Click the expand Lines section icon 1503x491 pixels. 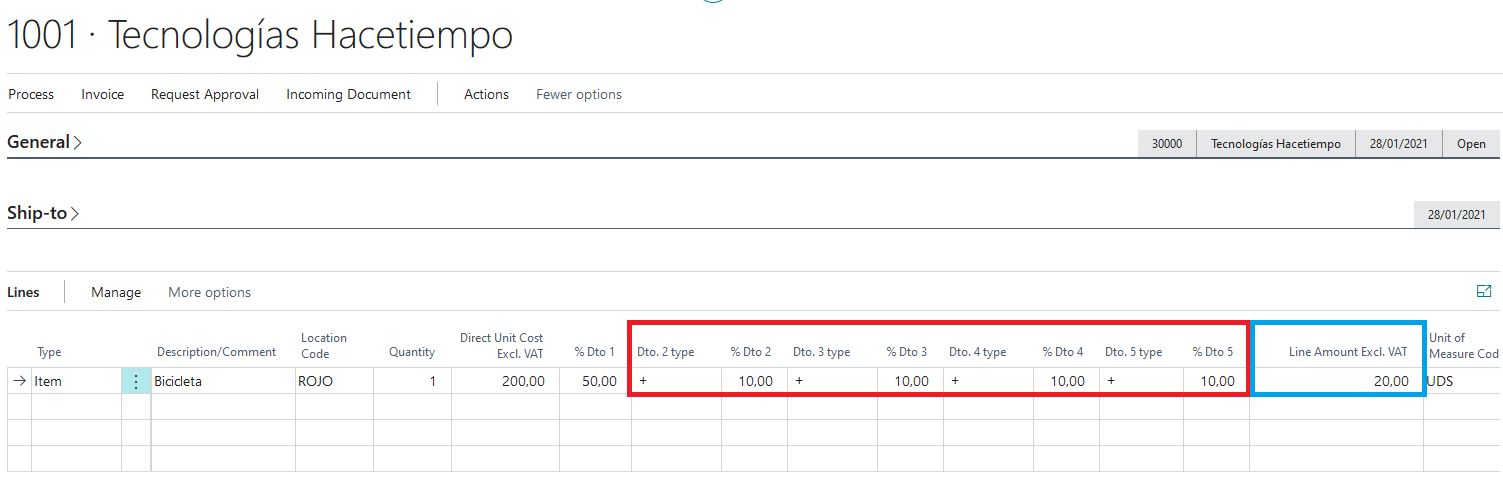click(1484, 291)
